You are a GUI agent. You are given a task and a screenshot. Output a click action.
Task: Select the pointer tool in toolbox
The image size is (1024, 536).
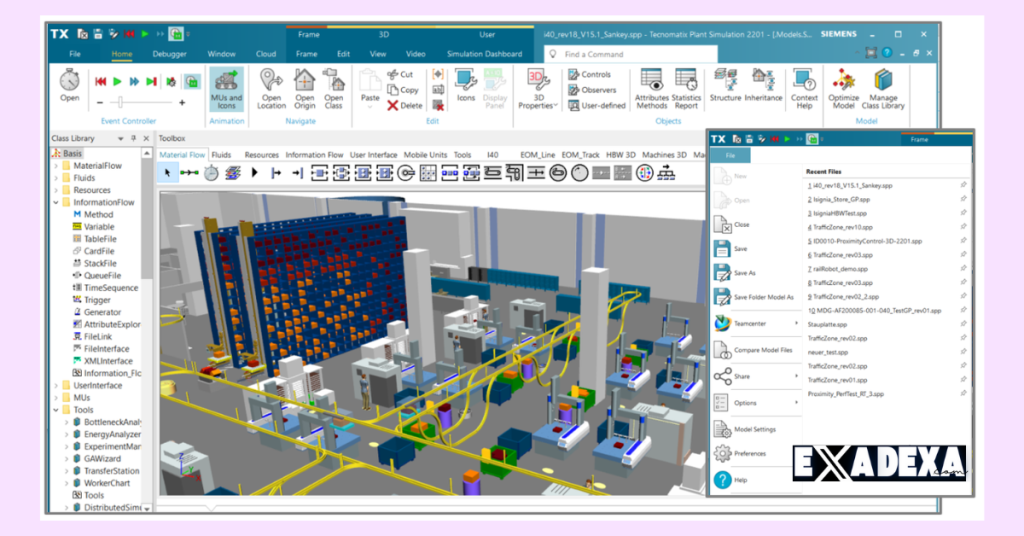(167, 173)
